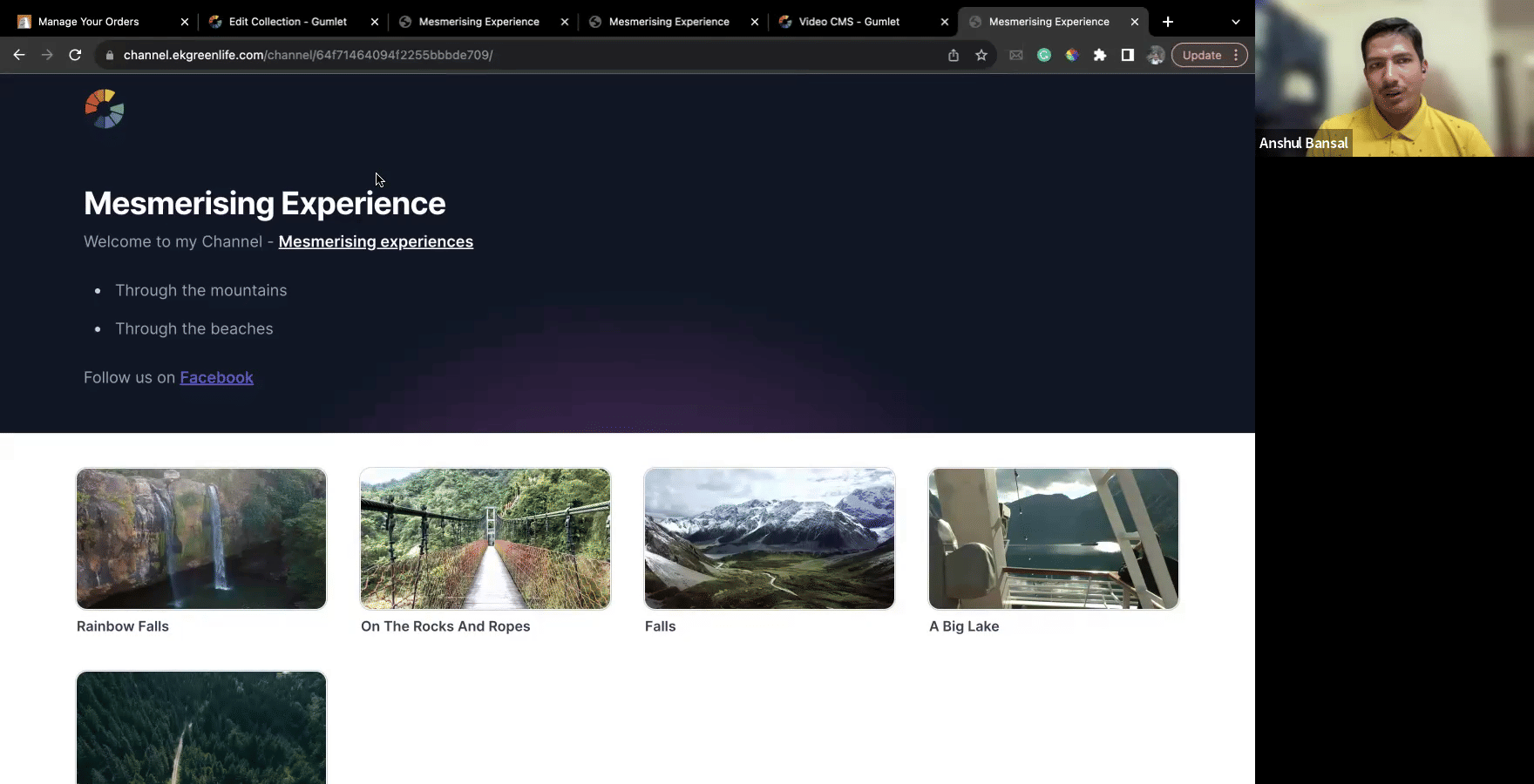Click the Grammarly extension icon
This screenshot has width=1534, height=784.
click(1044, 55)
